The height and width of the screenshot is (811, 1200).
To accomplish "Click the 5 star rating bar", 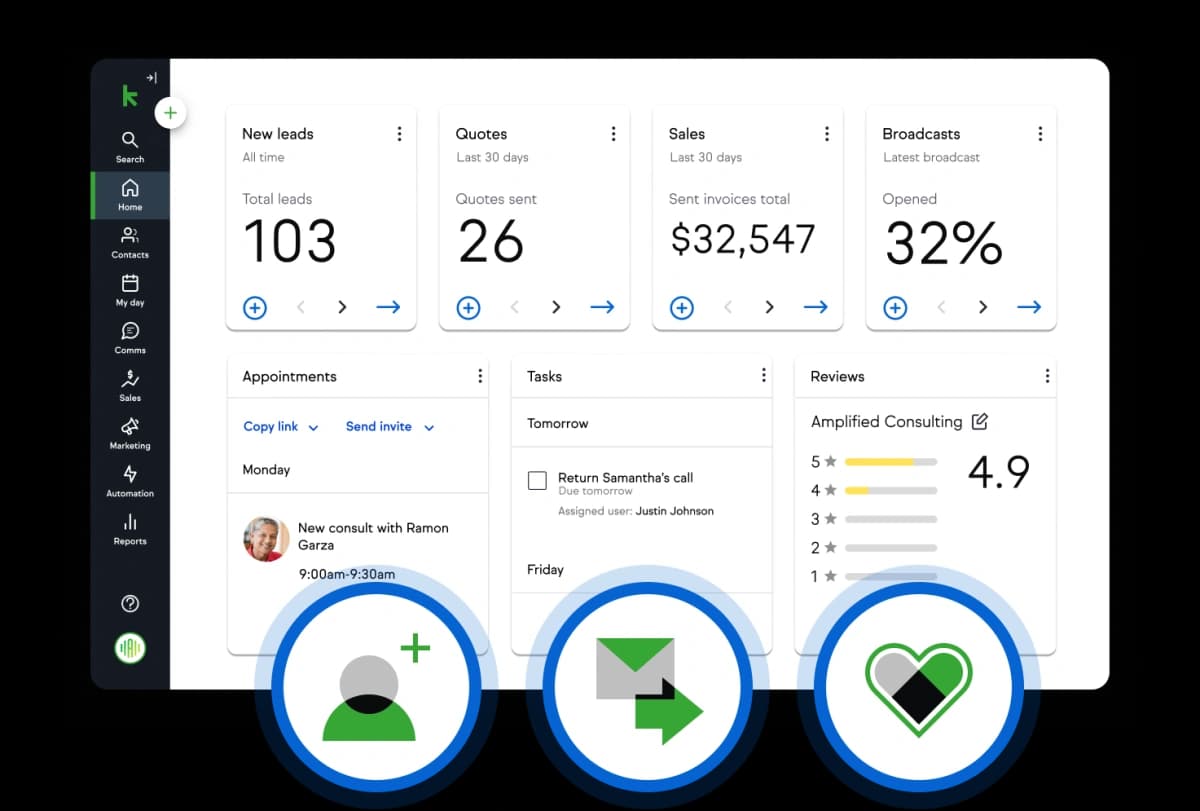I will (x=891, y=462).
